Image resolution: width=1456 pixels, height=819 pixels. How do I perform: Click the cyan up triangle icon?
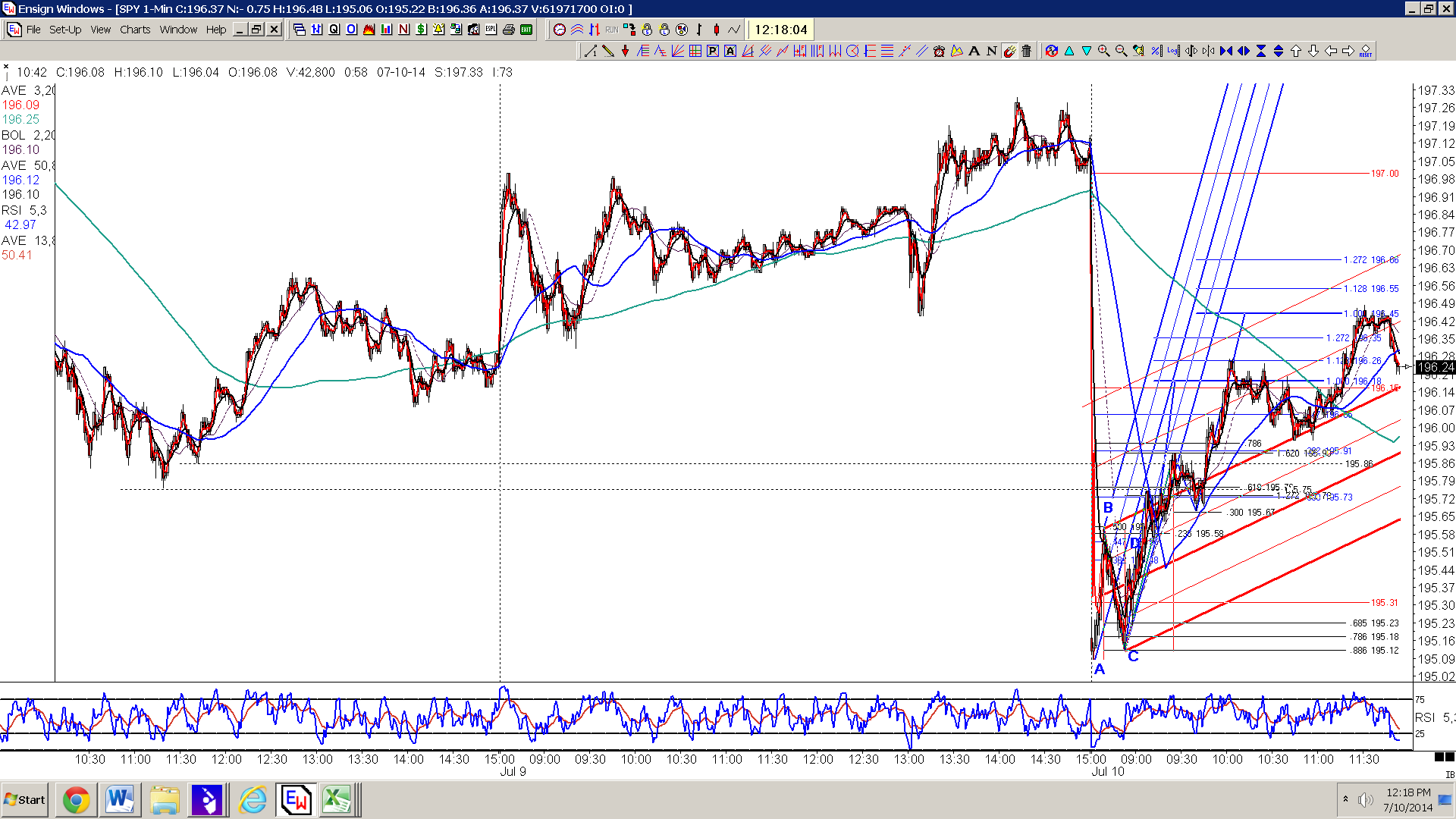point(1069,51)
